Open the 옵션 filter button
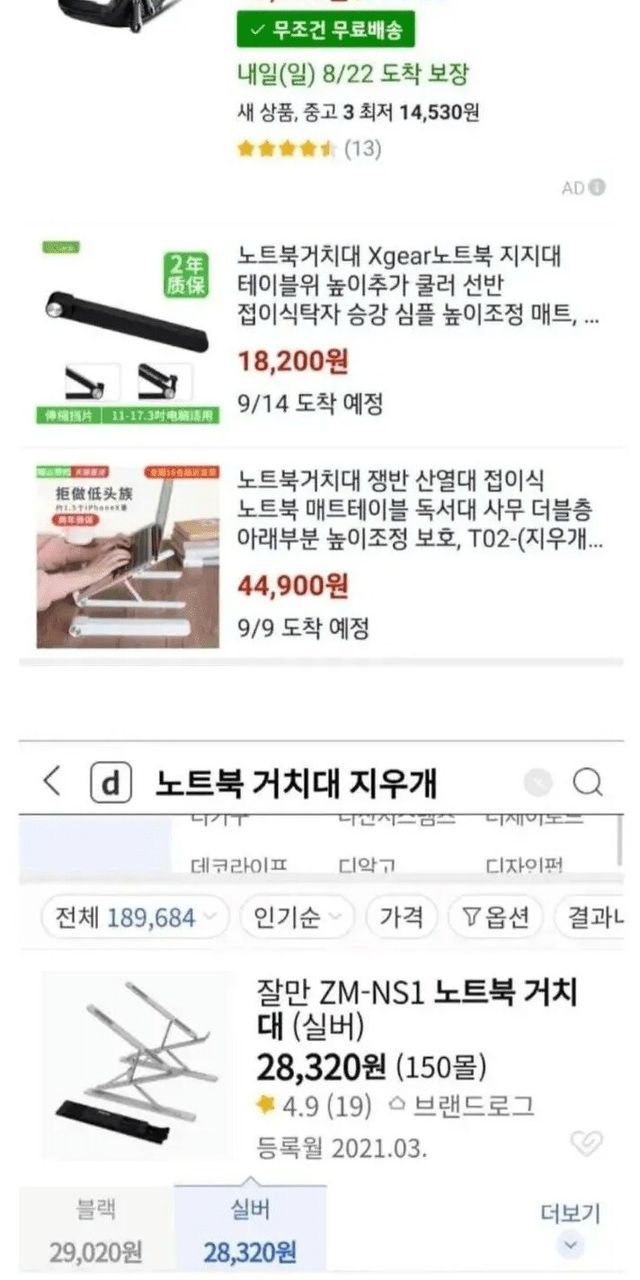 tap(495, 917)
